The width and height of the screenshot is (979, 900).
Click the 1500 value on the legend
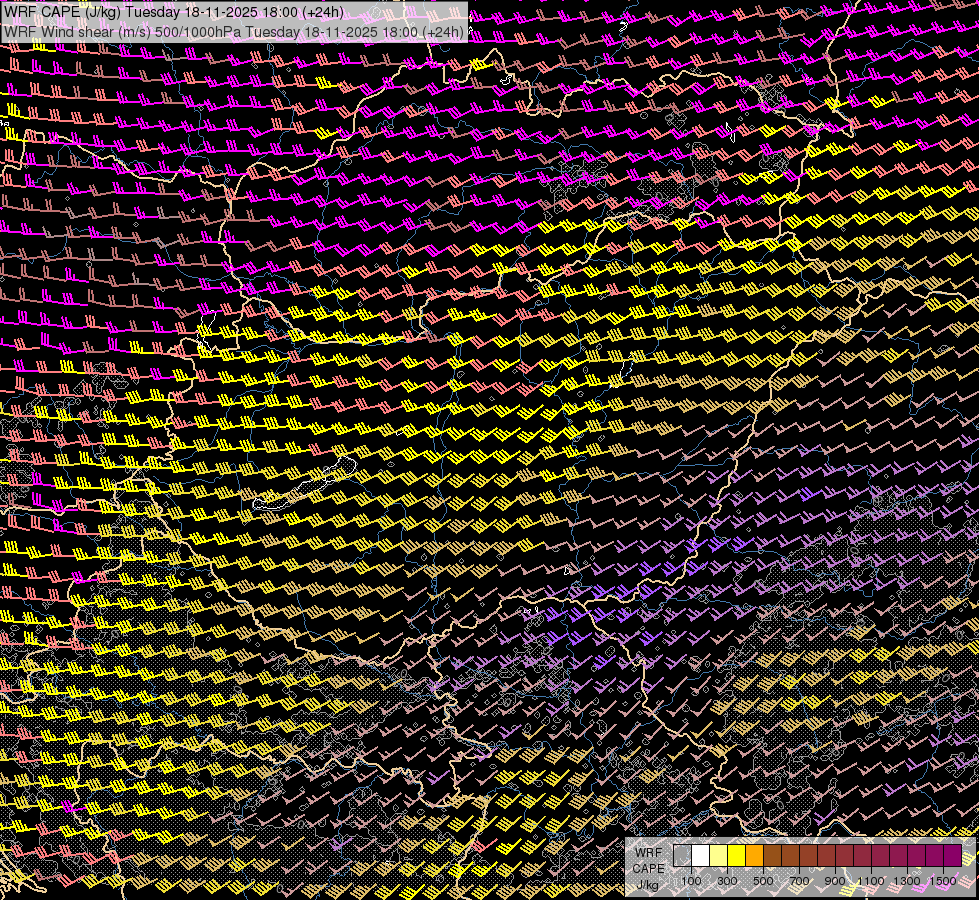[x=943, y=881]
